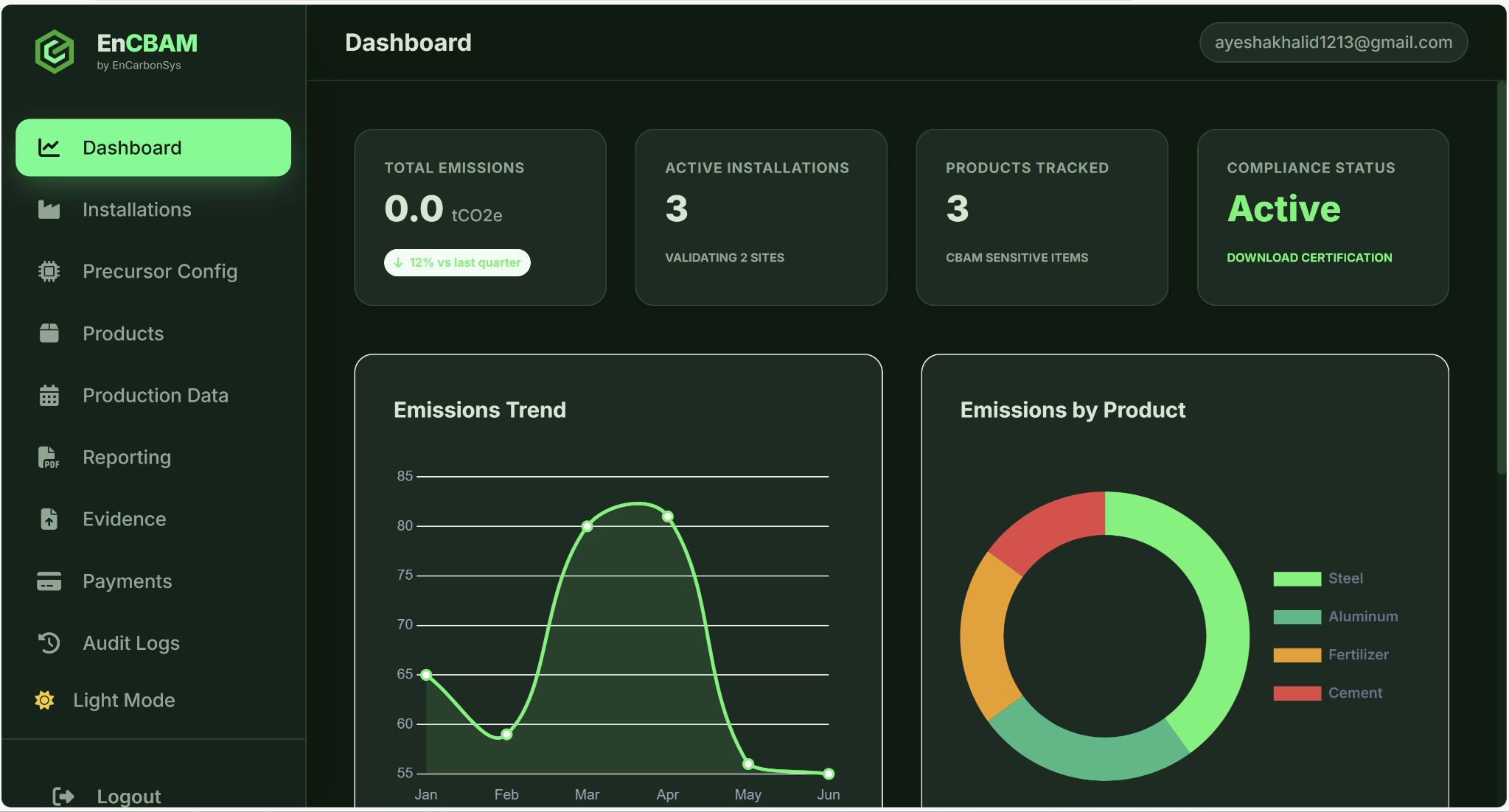Click the Download Certification link
This screenshot has height=812, width=1509.
(x=1309, y=257)
